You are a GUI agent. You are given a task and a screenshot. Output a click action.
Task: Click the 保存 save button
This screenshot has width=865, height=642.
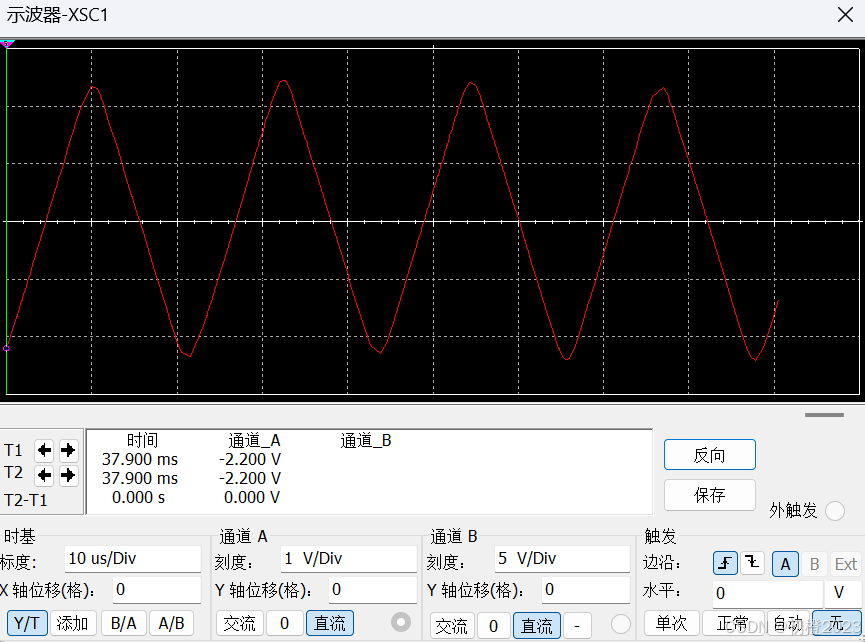tap(709, 495)
